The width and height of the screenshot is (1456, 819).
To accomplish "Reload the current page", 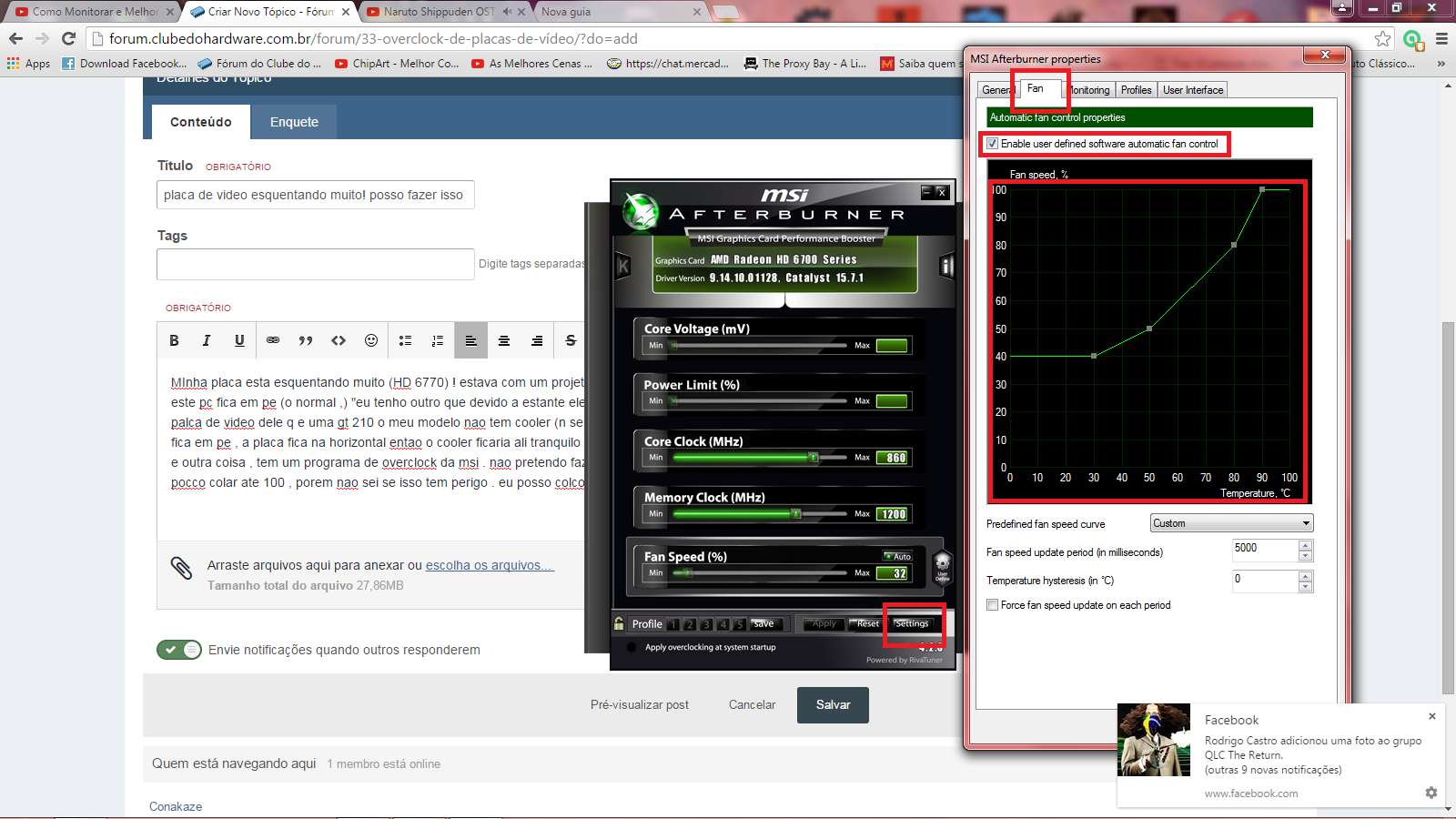I will pyautogui.click(x=68, y=38).
